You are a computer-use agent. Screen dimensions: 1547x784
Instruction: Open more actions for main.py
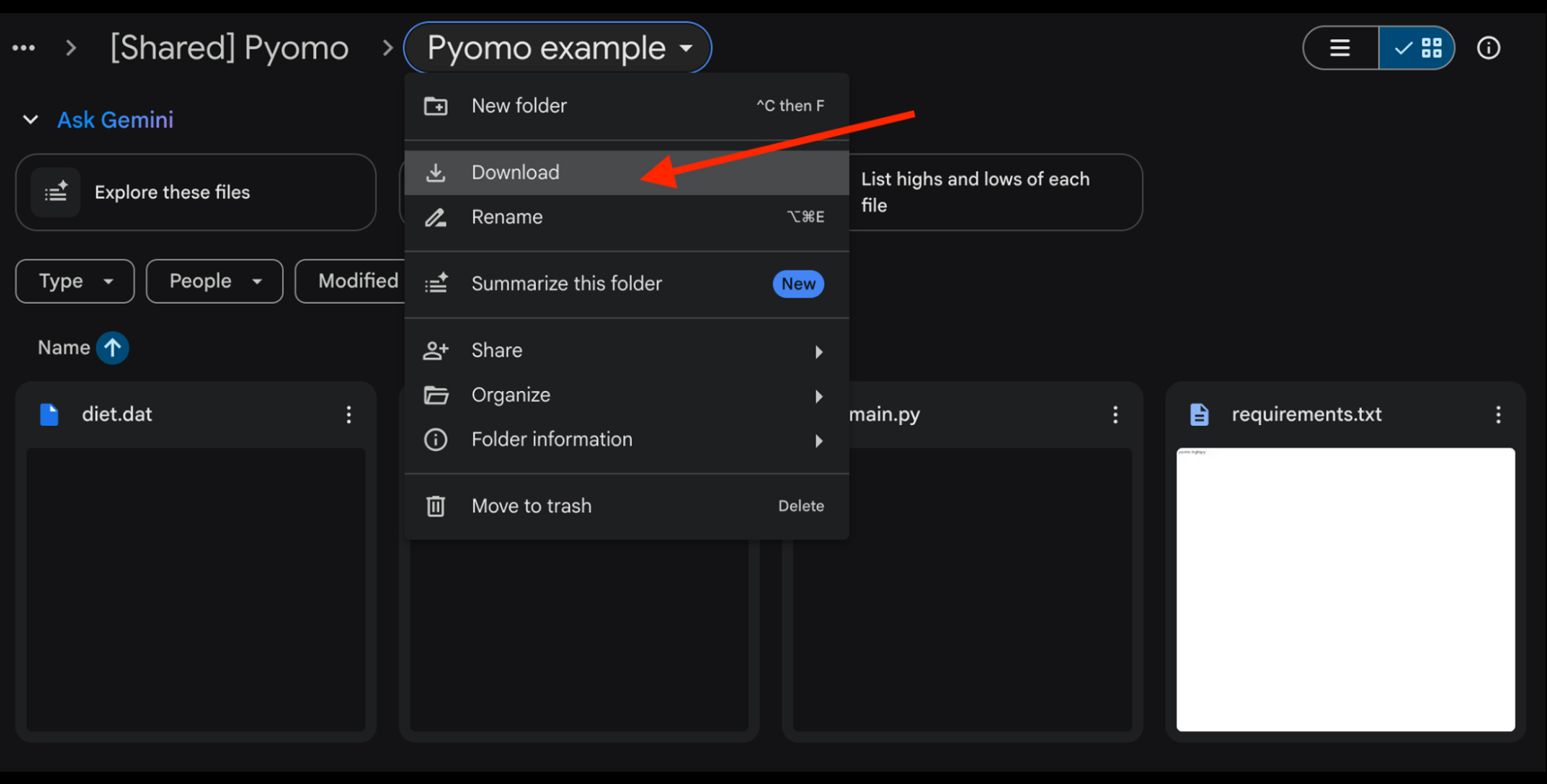[x=1114, y=414]
